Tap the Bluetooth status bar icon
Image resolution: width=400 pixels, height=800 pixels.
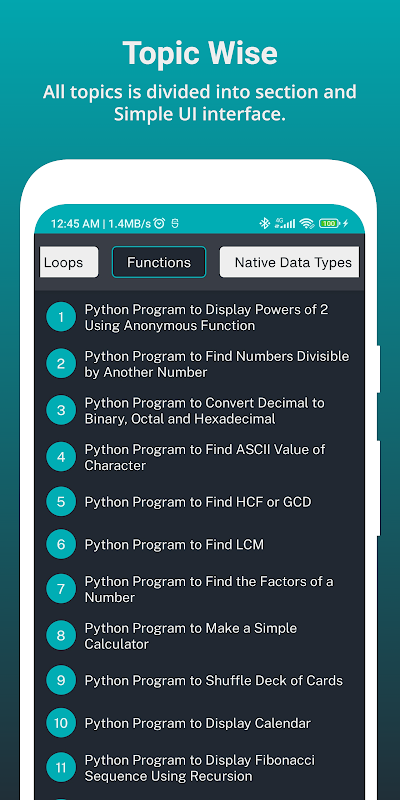pyautogui.click(x=264, y=223)
